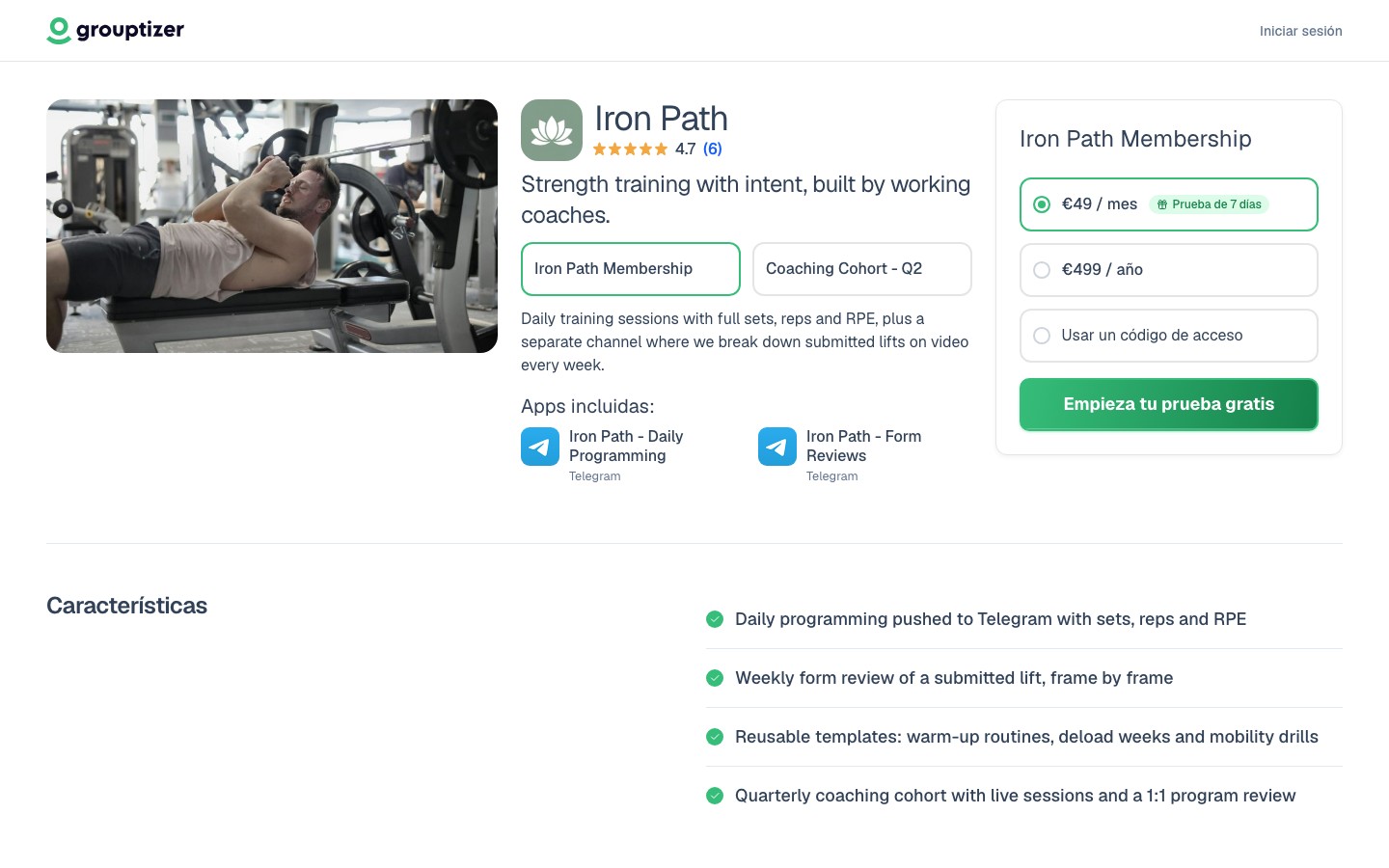Click green checkmark beside Weekly form review

[x=715, y=678]
